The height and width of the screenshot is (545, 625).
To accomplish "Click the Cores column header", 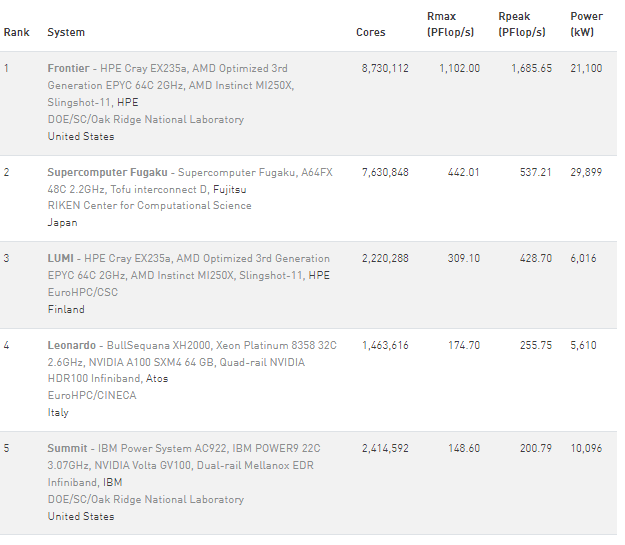I will [371, 33].
